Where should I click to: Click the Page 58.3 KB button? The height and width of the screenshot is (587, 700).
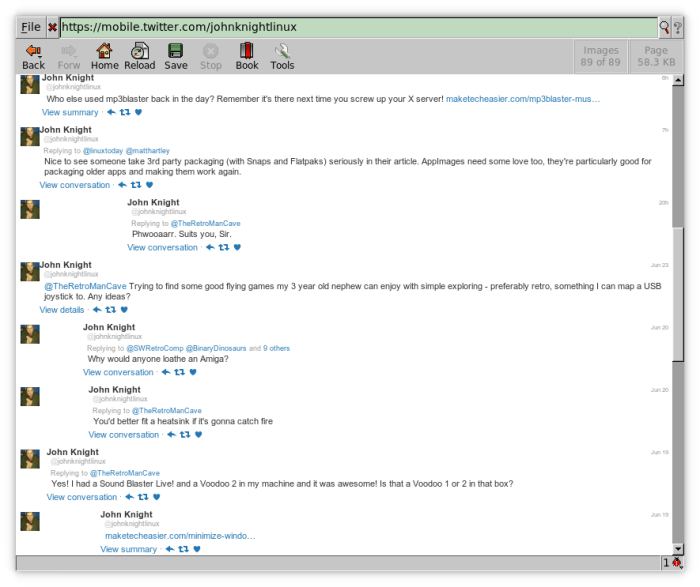(656, 56)
